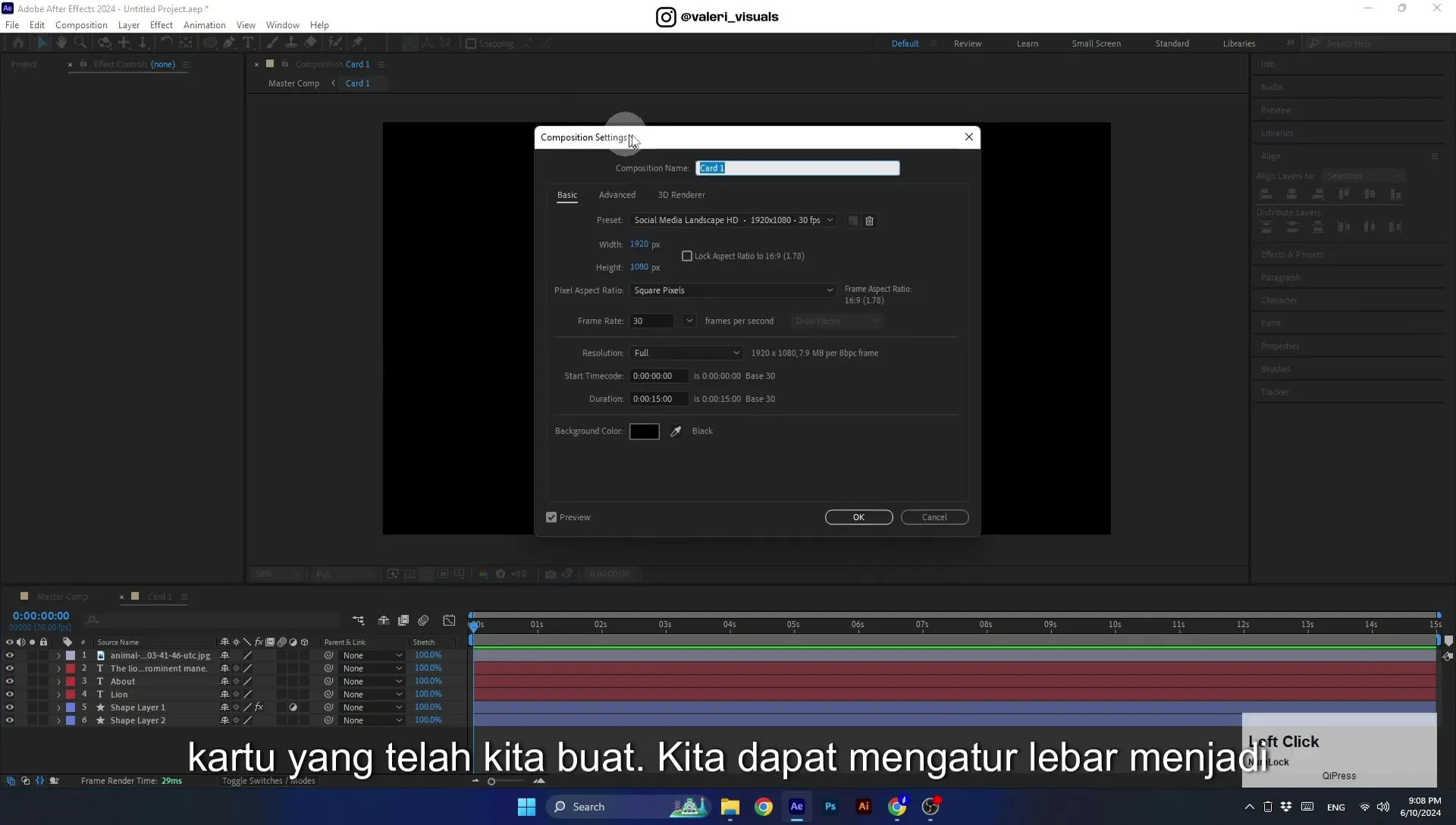Image resolution: width=1456 pixels, height=825 pixels.
Task: Delete the preset using the trash icon
Action: [x=870, y=221]
